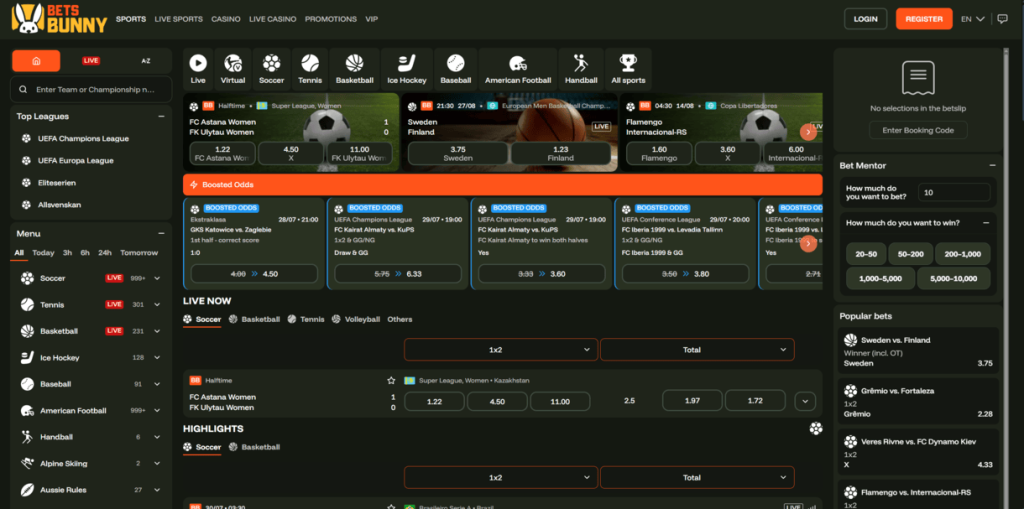Screen dimensions: 1024x509
Task: Open UEFA Champions League in Top Leagues
Action: point(83,139)
